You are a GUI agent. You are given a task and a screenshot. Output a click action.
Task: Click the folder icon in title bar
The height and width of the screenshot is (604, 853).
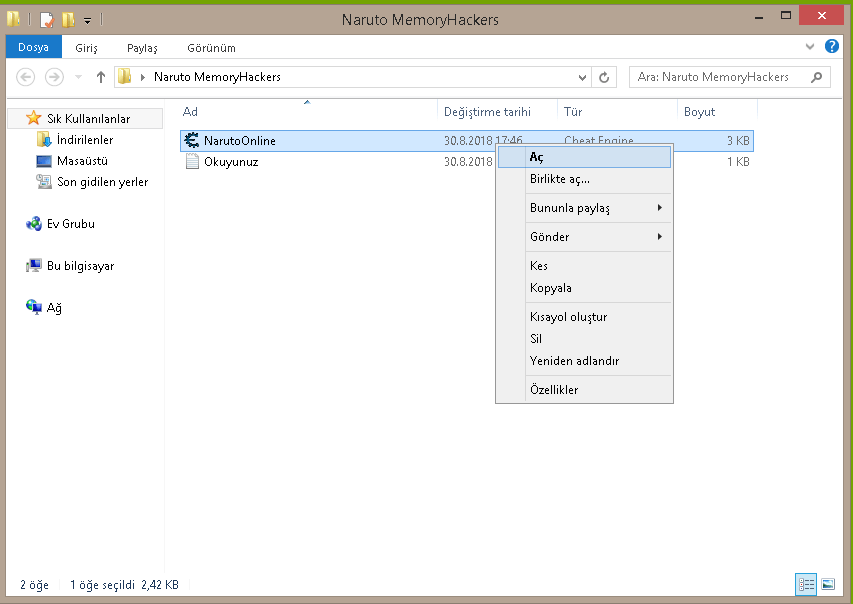[14, 20]
